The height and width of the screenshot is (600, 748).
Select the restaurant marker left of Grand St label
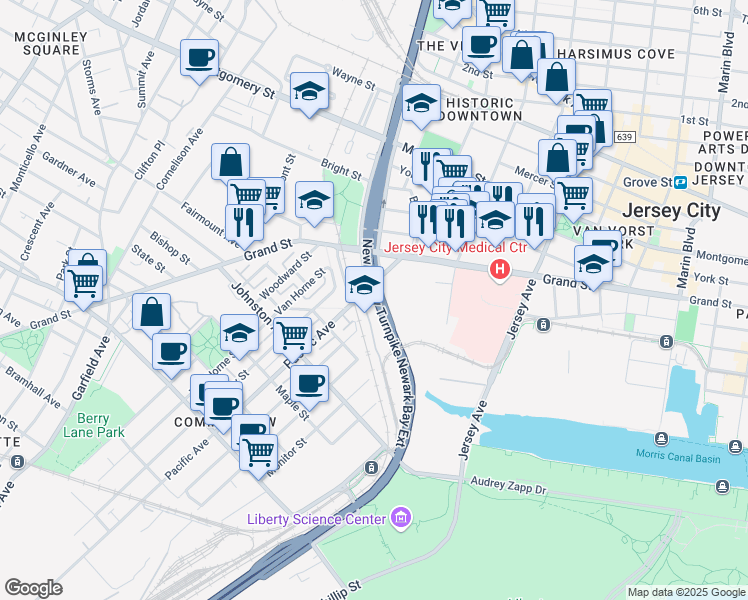pyautogui.click(x=244, y=225)
